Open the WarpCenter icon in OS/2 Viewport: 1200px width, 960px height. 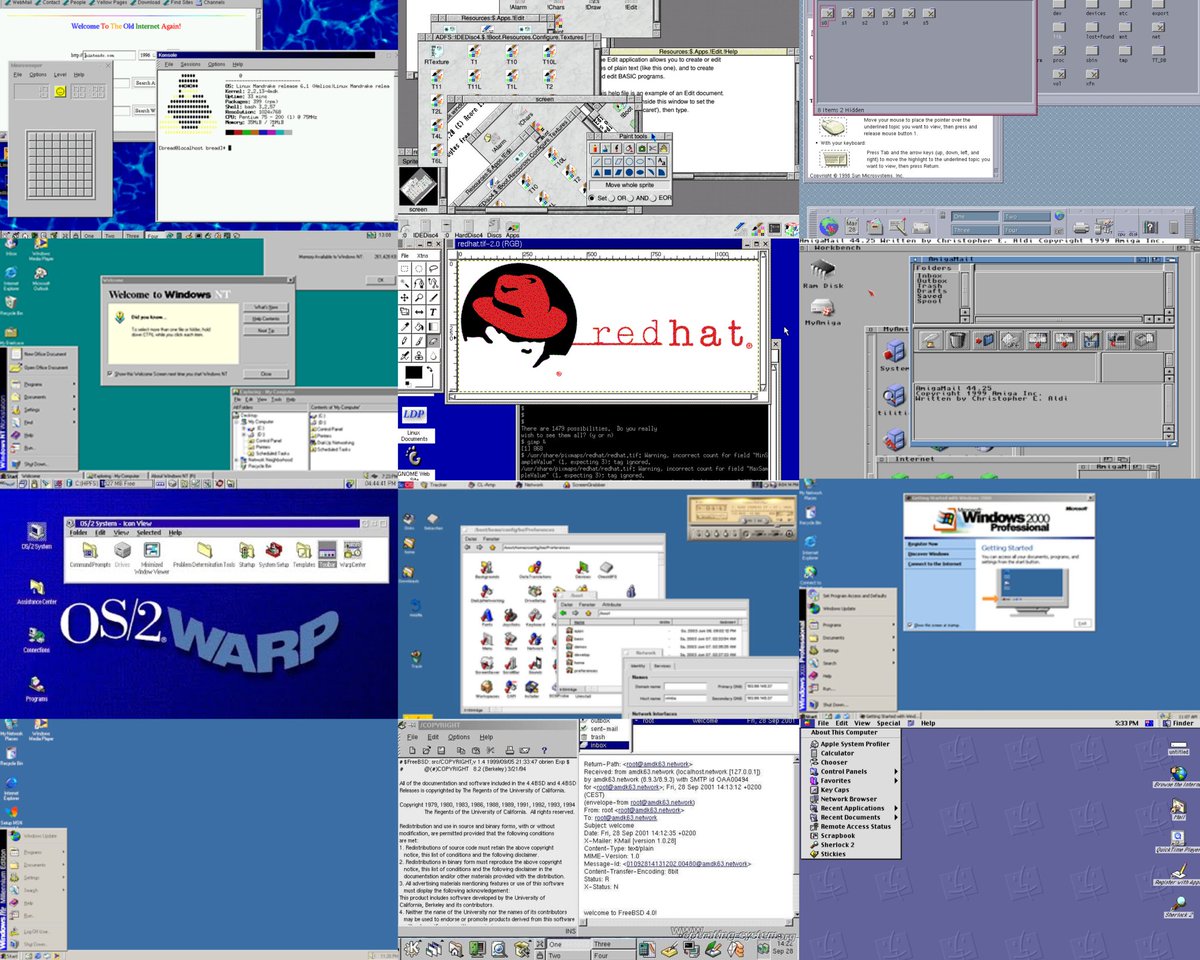[353, 555]
